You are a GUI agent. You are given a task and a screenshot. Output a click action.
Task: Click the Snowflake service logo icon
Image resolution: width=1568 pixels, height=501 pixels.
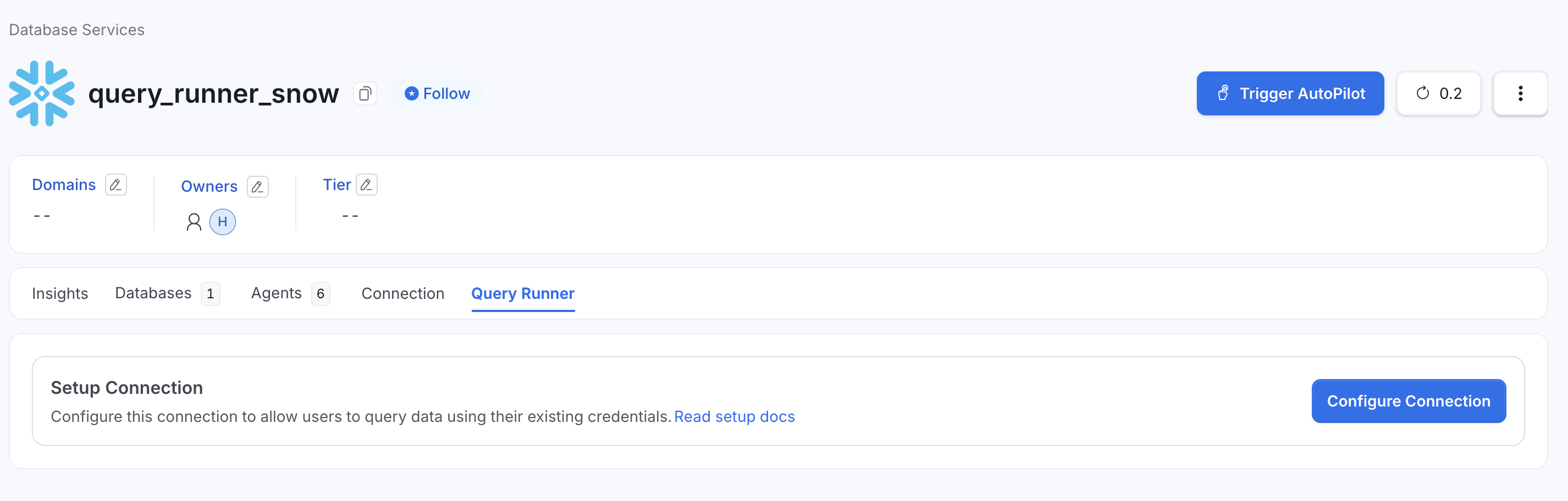click(41, 93)
